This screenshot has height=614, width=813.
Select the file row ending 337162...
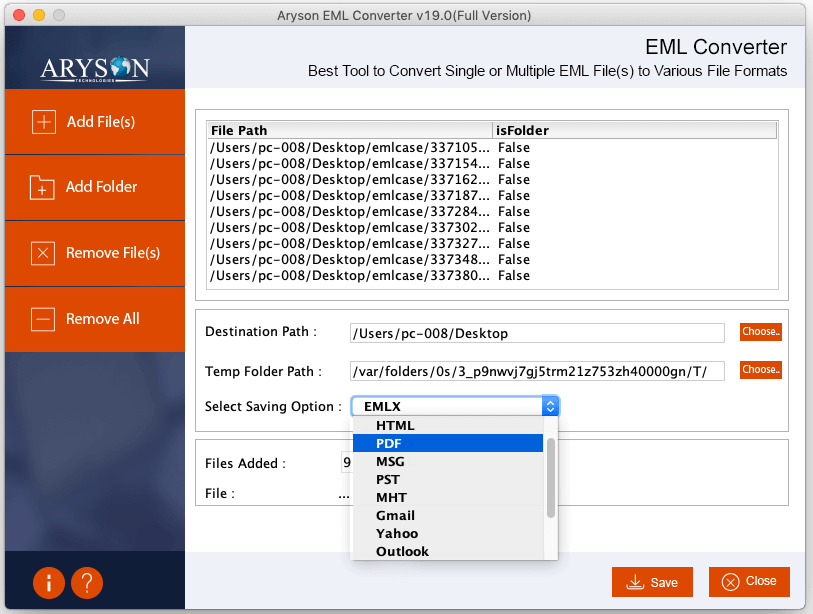pyautogui.click(x=493, y=180)
